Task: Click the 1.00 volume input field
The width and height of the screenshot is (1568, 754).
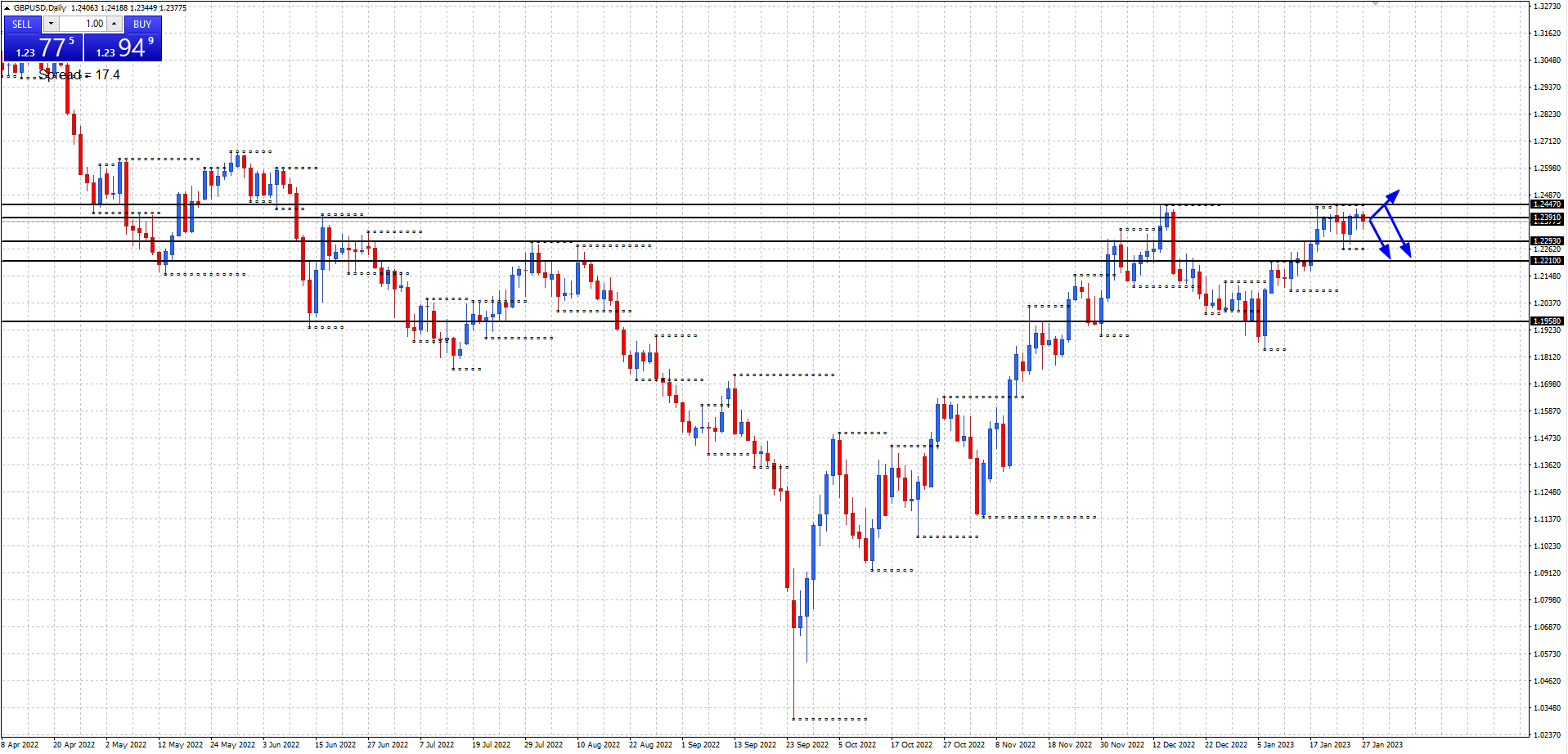Action: tap(82, 24)
